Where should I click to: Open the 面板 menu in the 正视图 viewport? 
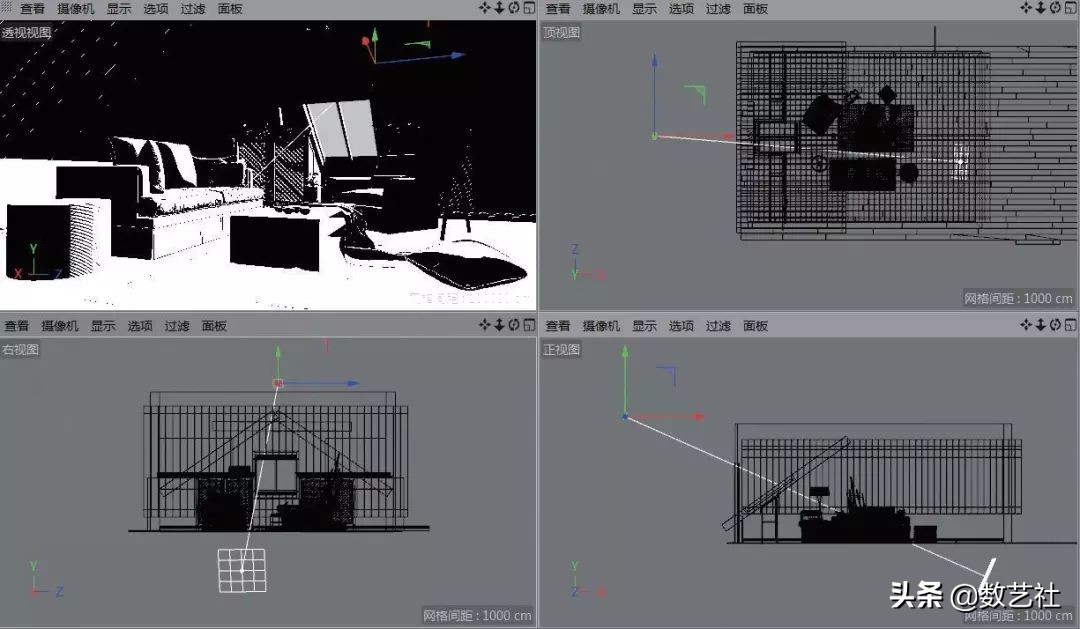[x=755, y=324]
